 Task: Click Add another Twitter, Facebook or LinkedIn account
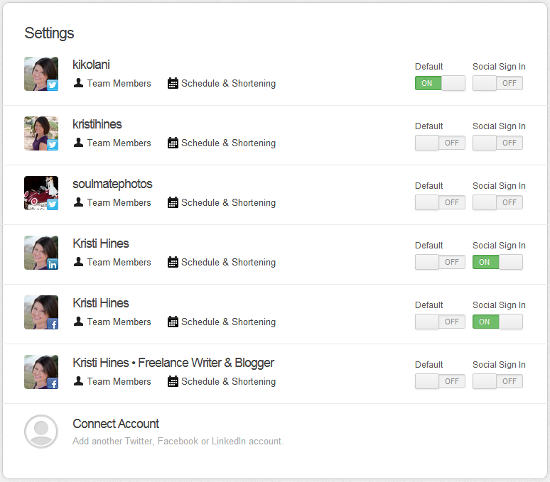pos(178,441)
